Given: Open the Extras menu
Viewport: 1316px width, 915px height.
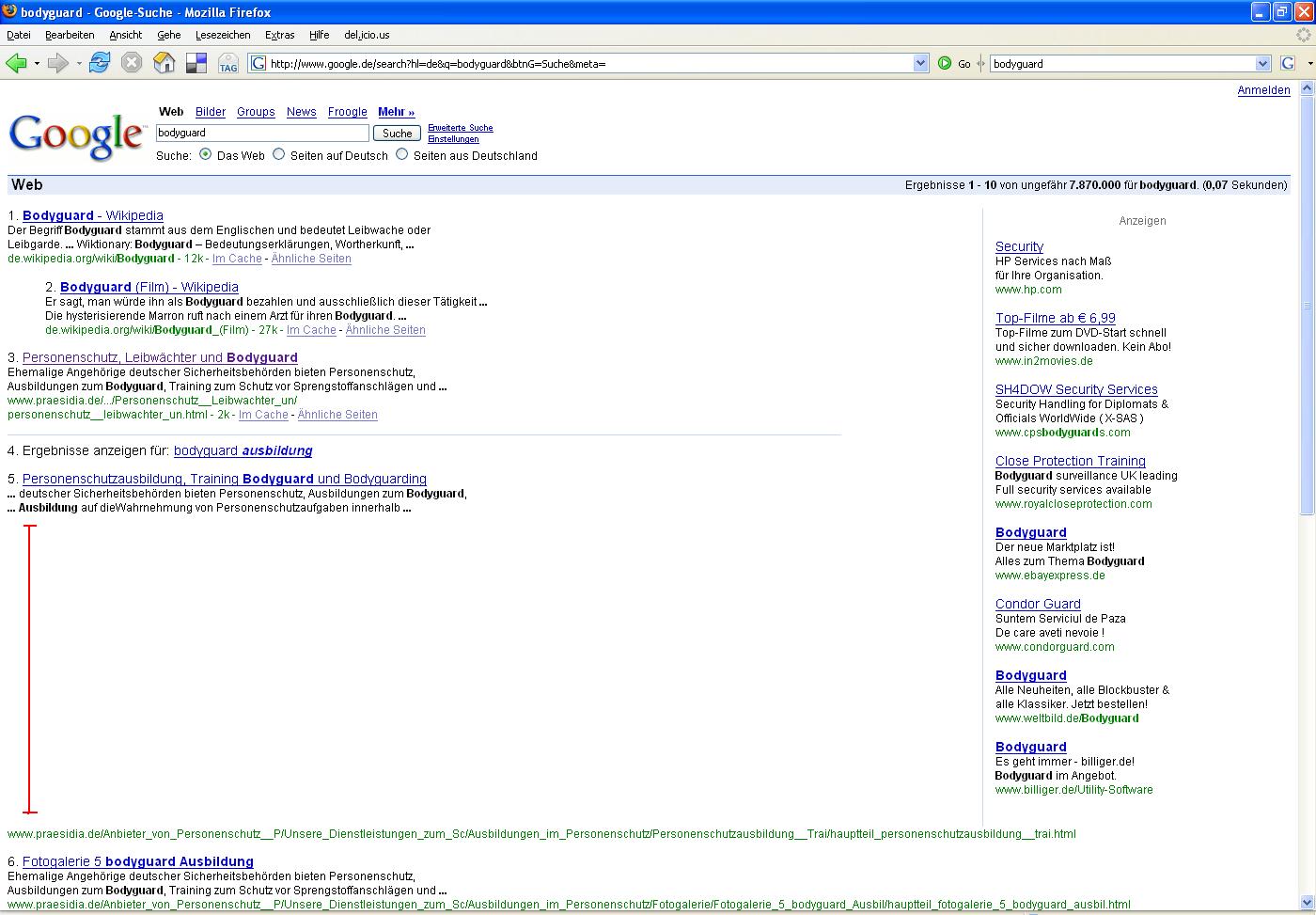Looking at the screenshot, I should coord(280,35).
